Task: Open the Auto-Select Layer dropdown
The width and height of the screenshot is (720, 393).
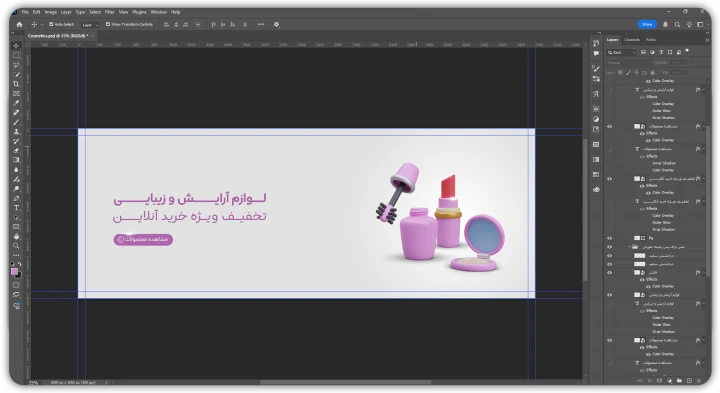Action: [x=90, y=25]
